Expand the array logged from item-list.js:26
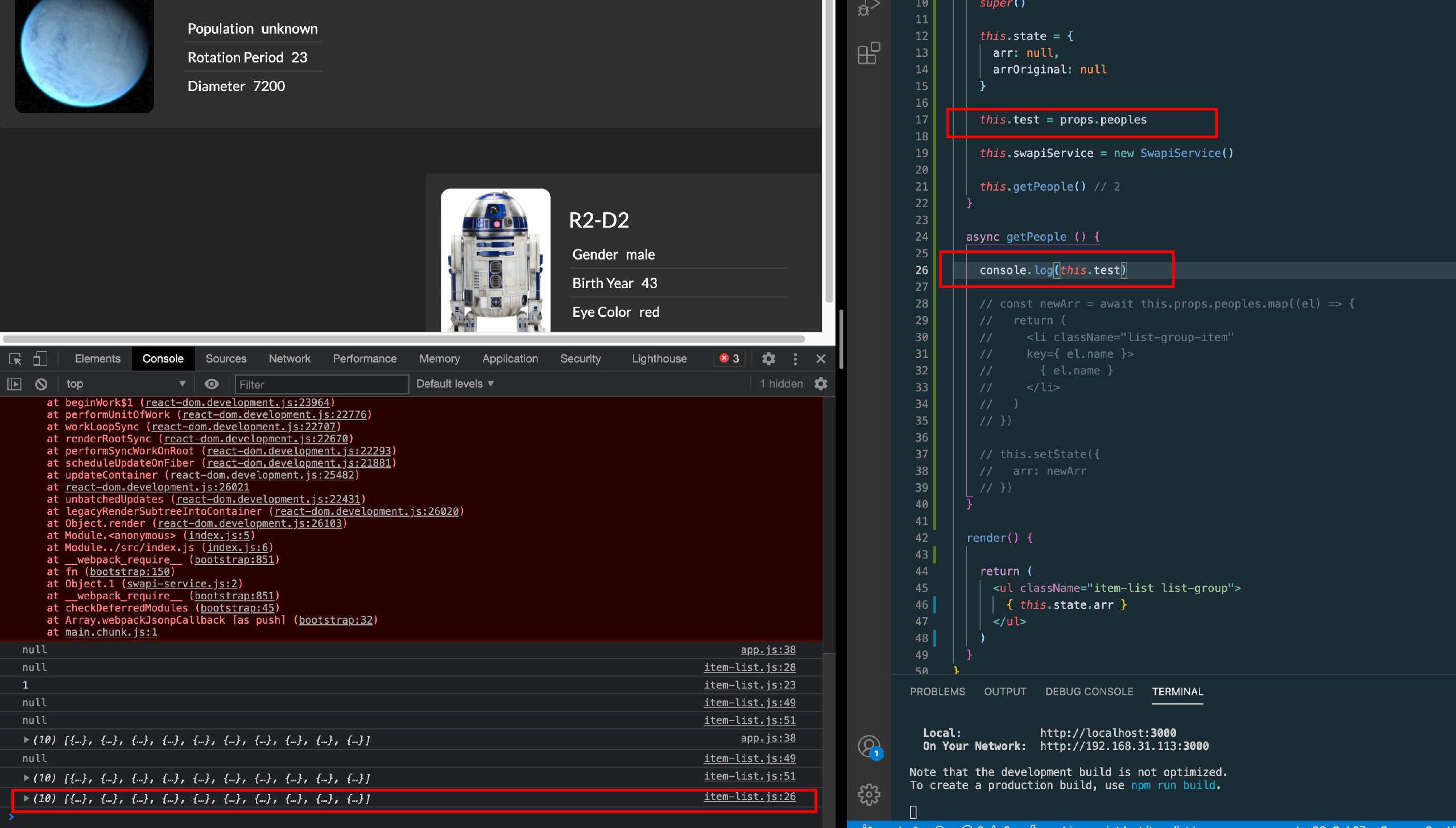 click(26, 798)
